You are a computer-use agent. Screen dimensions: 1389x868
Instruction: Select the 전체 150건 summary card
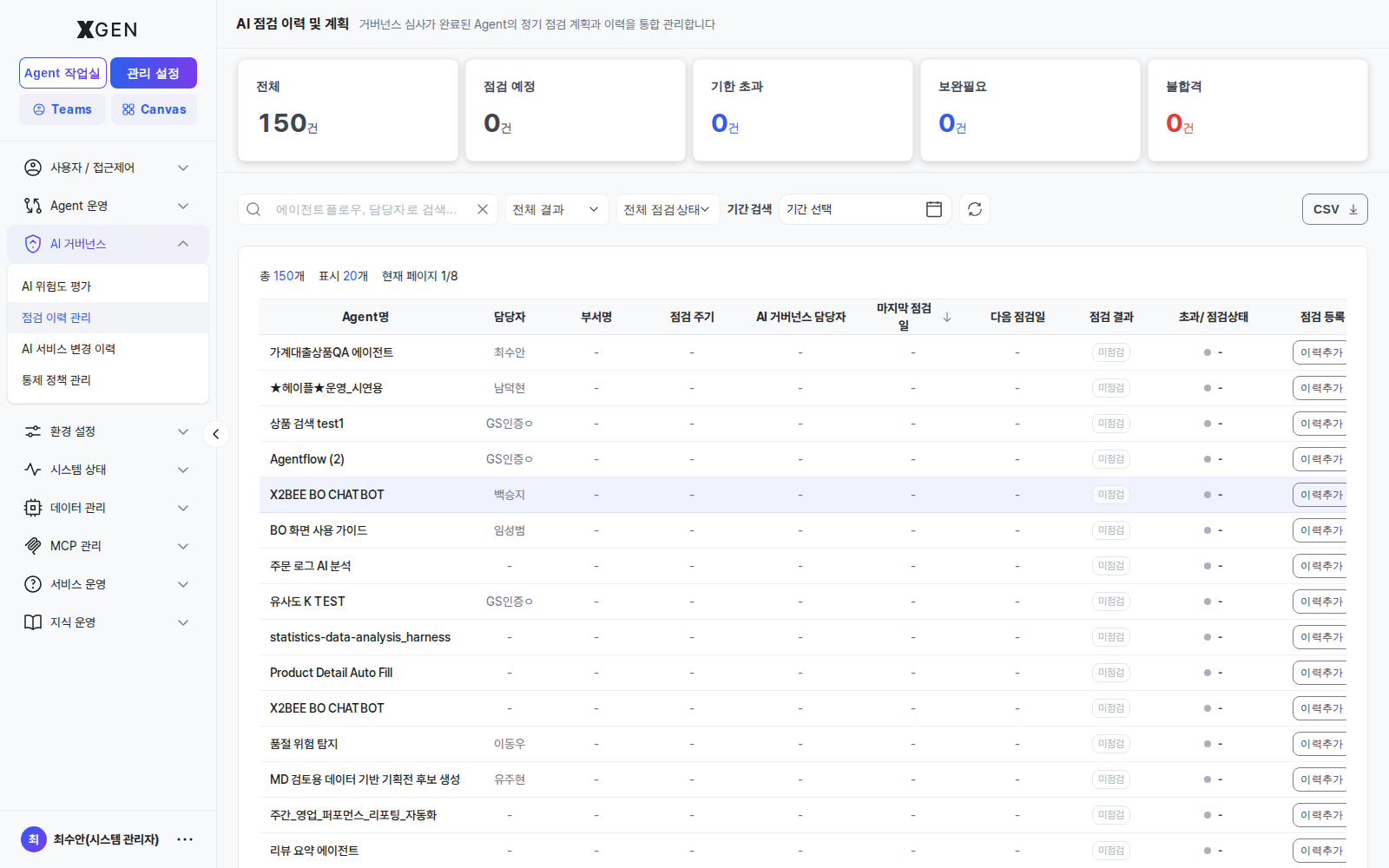point(348,110)
